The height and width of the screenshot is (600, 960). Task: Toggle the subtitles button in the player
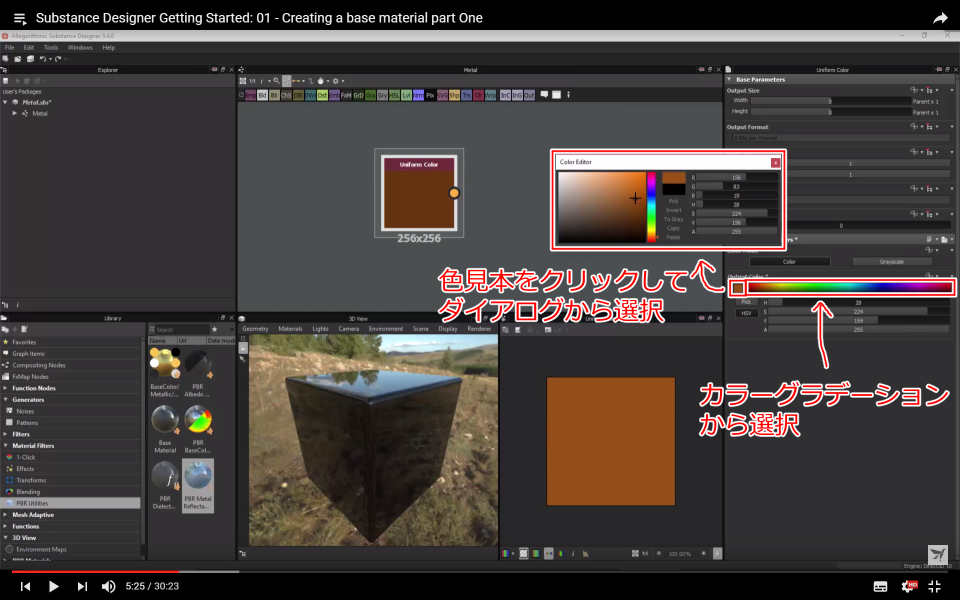(880, 587)
